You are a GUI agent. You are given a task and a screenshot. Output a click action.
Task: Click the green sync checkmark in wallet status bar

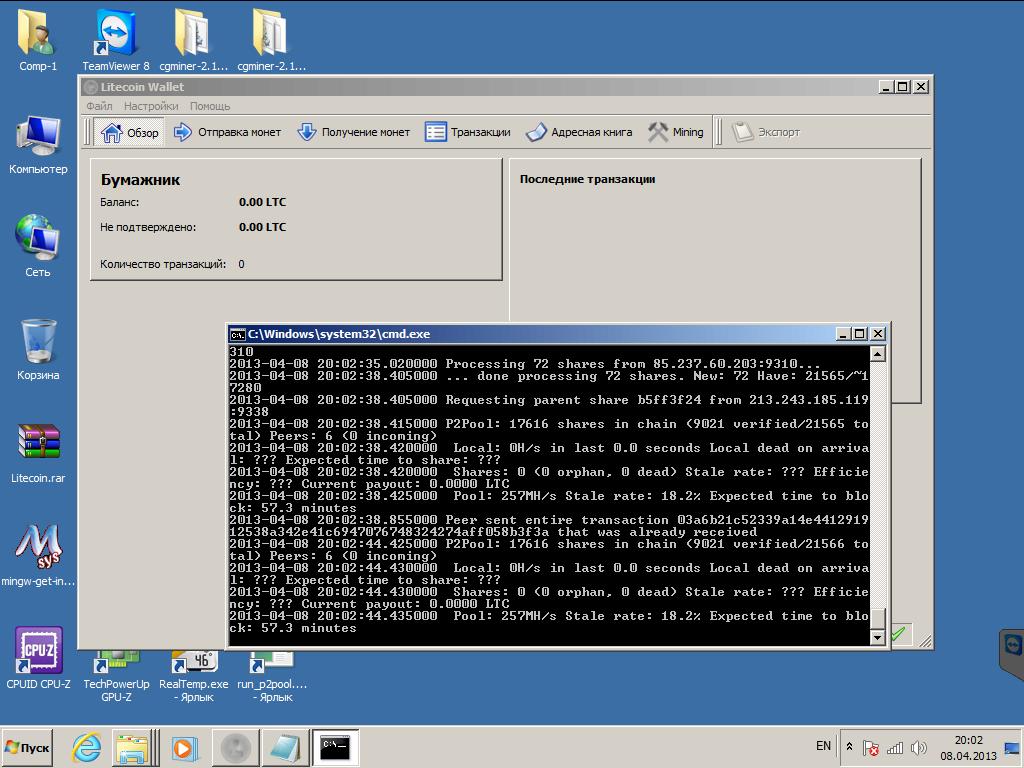(899, 633)
